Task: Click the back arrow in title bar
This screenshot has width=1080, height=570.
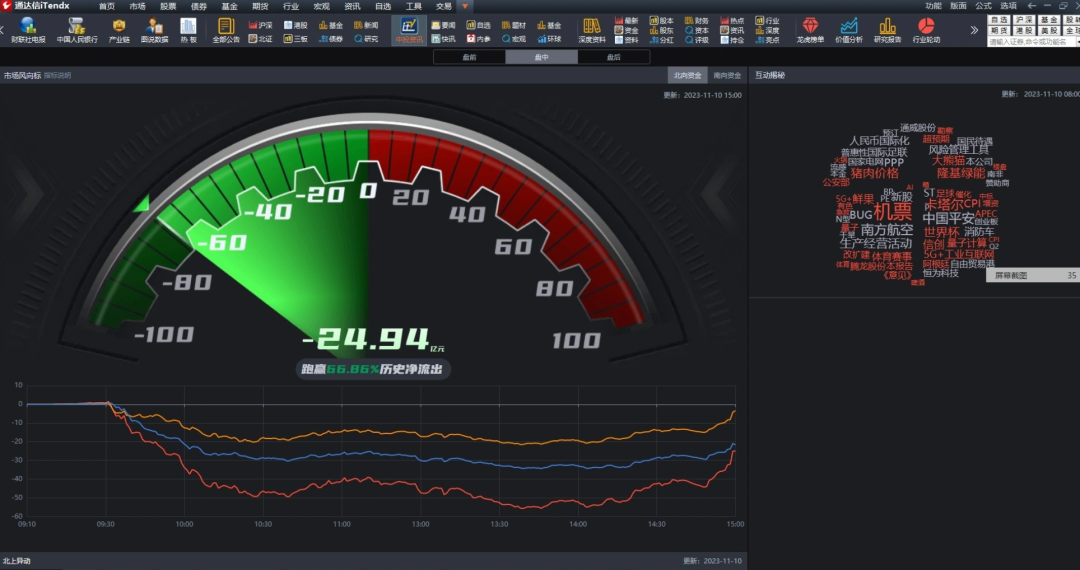Action: point(1032,6)
